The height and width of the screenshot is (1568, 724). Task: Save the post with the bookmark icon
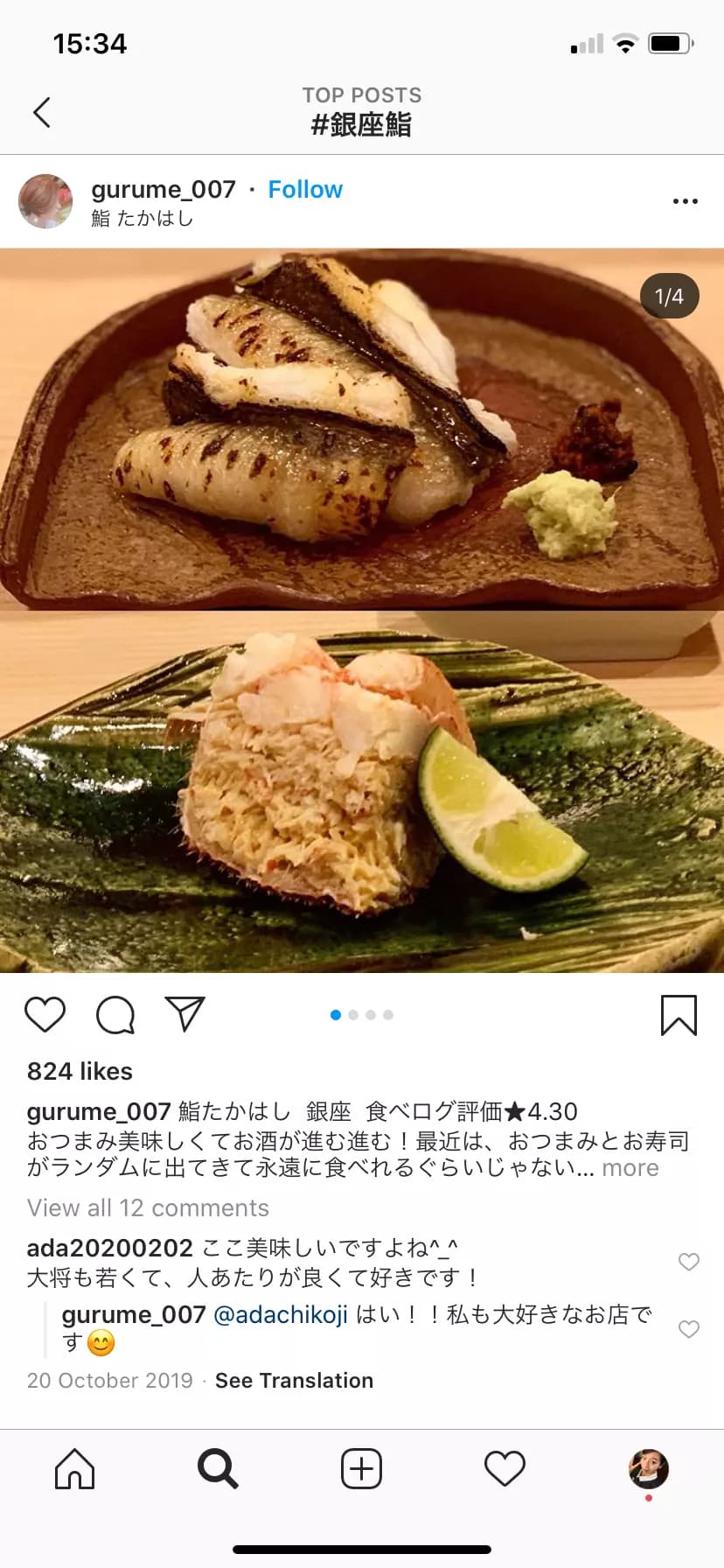click(679, 1015)
